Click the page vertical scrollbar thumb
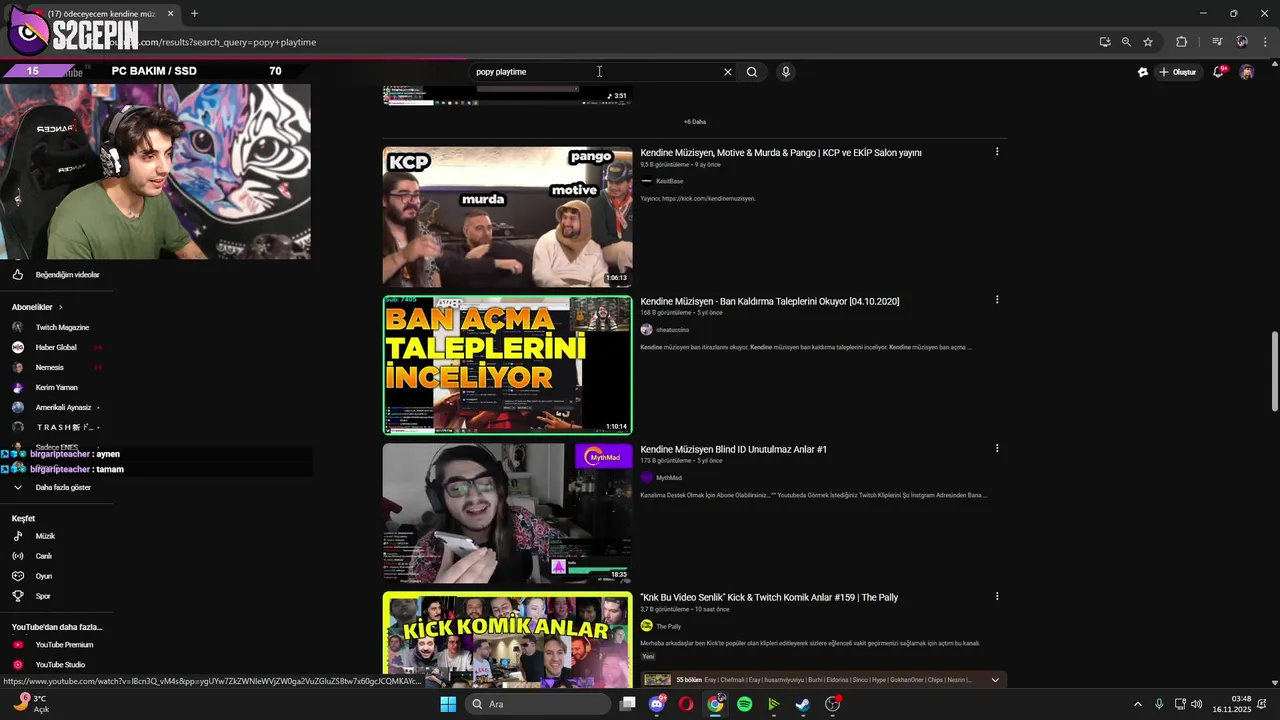1280x720 pixels. point(1274,371)
